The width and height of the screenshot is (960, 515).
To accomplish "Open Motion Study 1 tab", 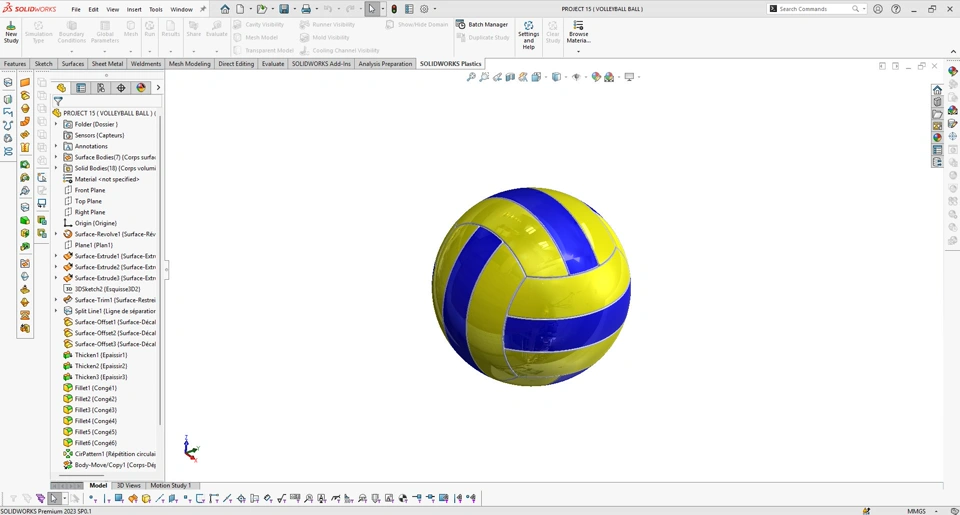I will [171, 485].
